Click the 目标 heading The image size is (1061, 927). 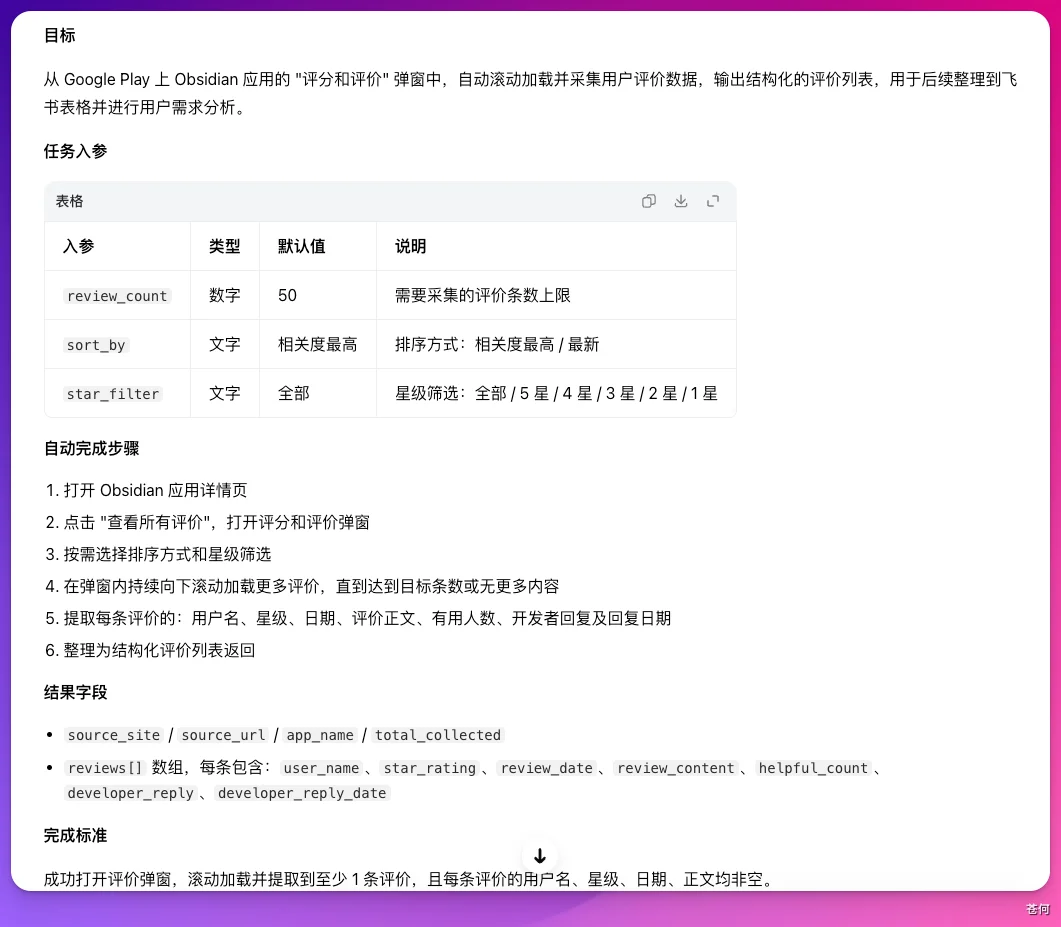(x=60, y=35)
